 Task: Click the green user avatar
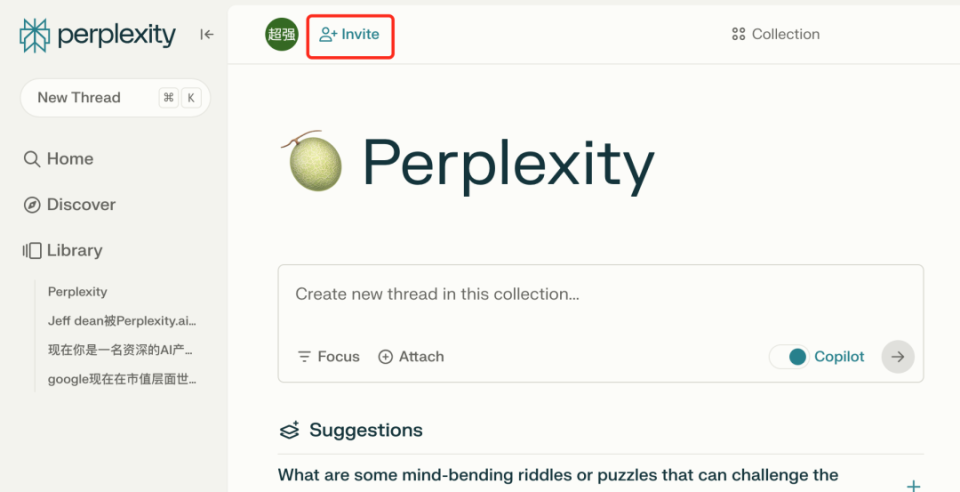coord(281,34)
